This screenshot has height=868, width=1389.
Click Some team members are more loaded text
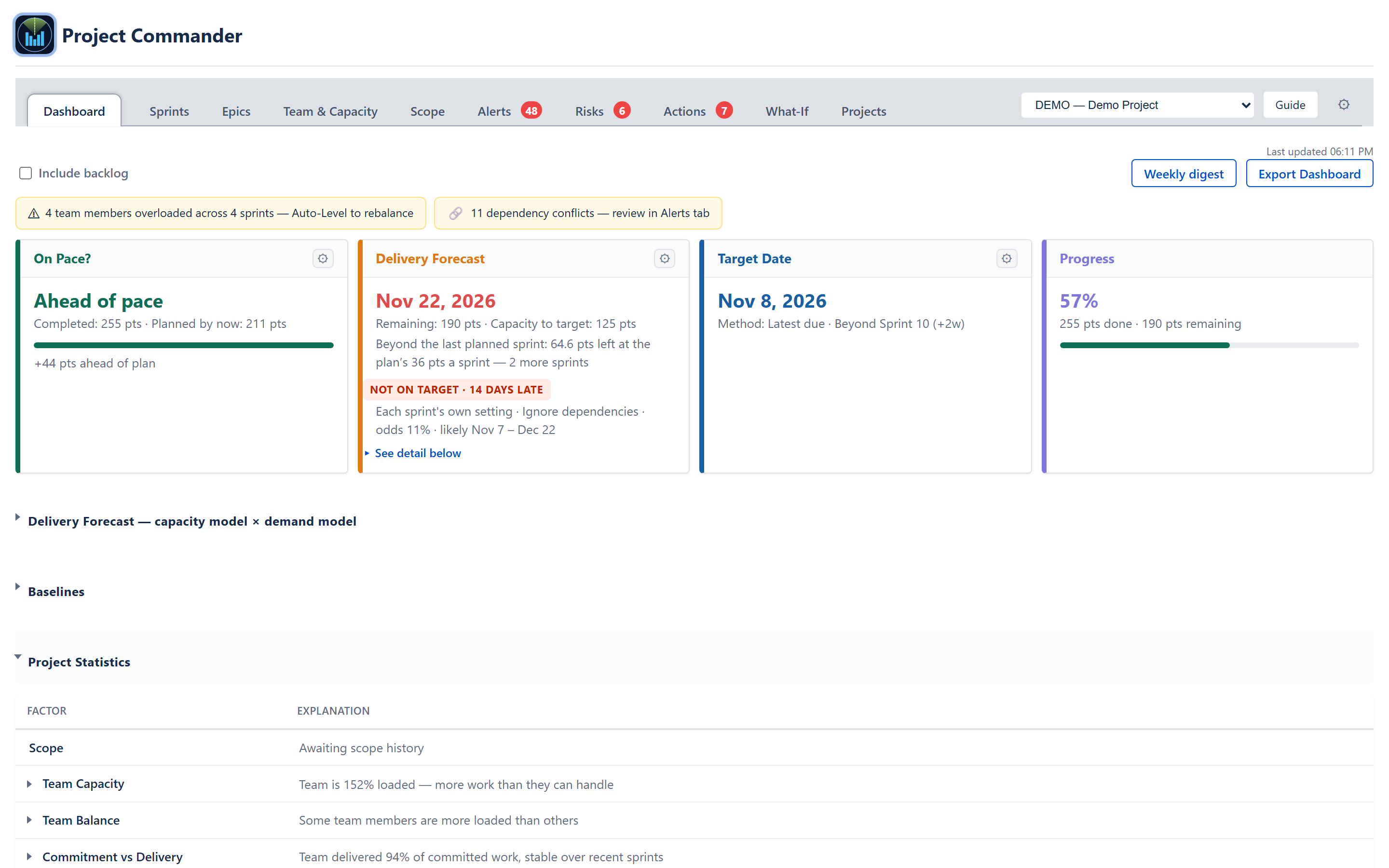click(x=438, y=820)
